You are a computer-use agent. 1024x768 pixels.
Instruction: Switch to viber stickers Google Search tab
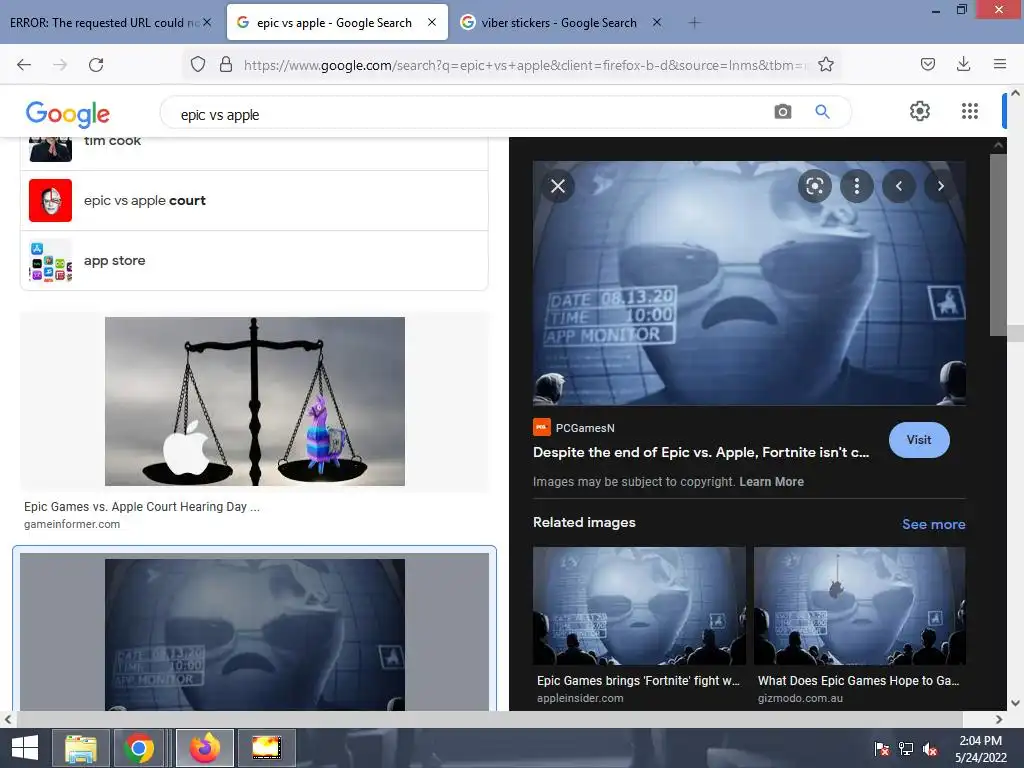[x=558, y=23]
